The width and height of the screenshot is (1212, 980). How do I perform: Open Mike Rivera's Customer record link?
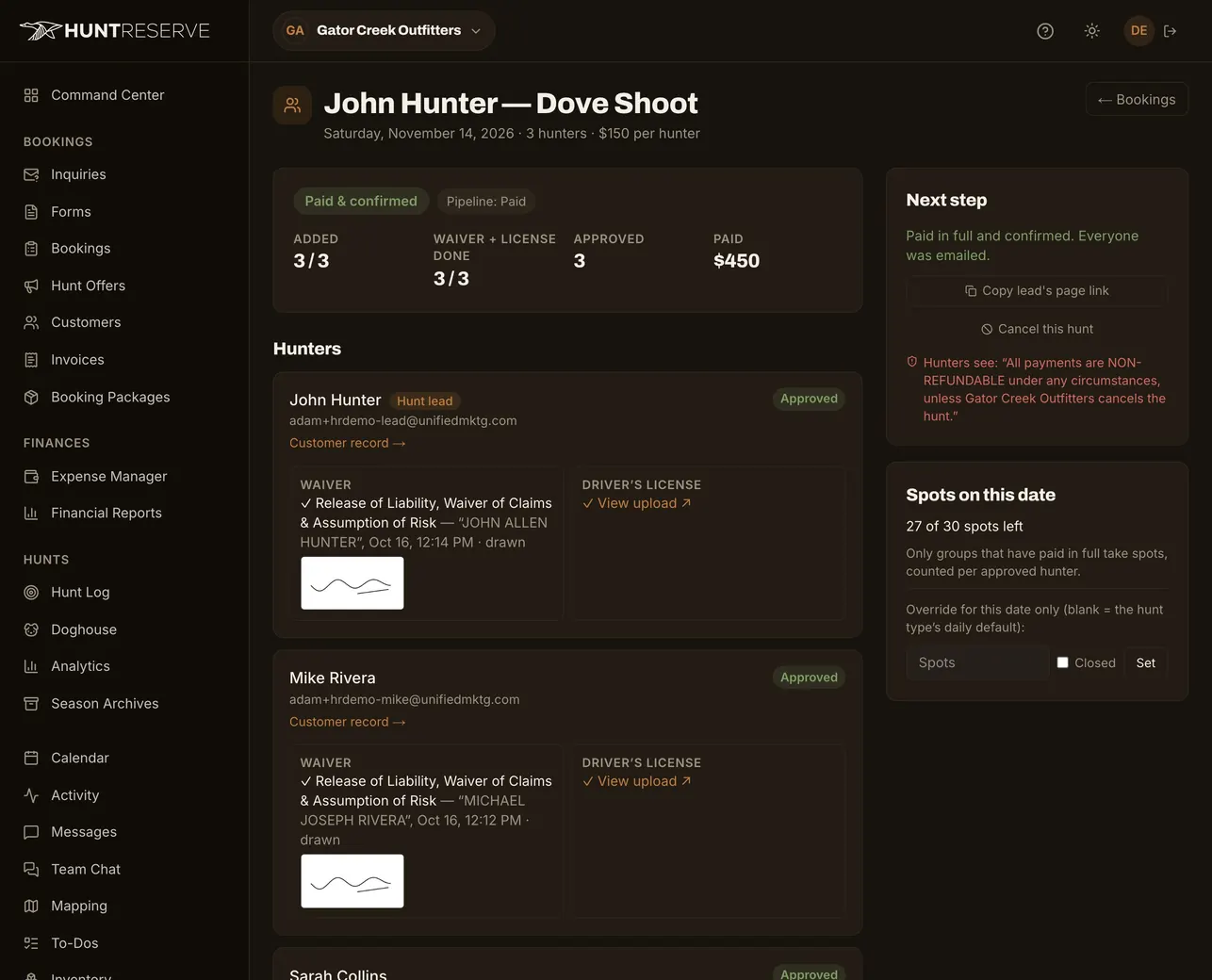click(347, 722)
